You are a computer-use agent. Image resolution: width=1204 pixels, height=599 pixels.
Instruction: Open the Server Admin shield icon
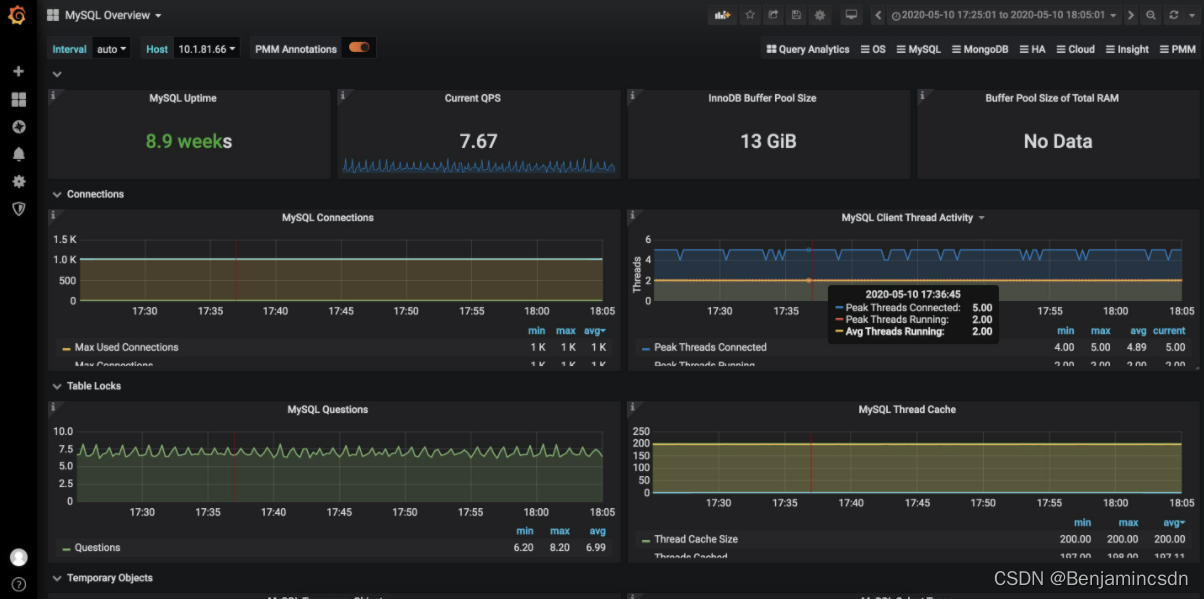pyautogui.click(x=18, y=208)
